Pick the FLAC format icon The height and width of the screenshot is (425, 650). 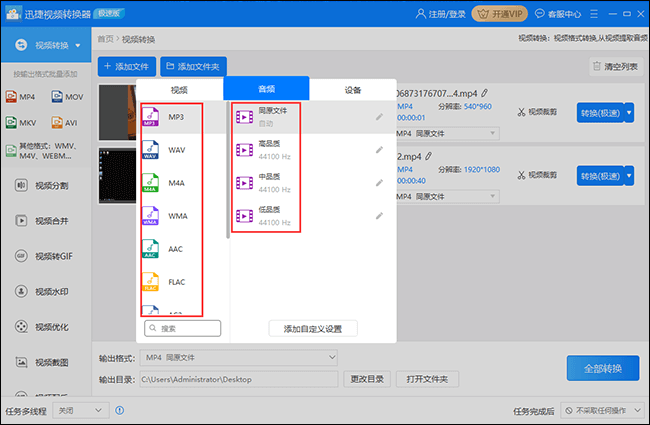[x=150, y=282]
